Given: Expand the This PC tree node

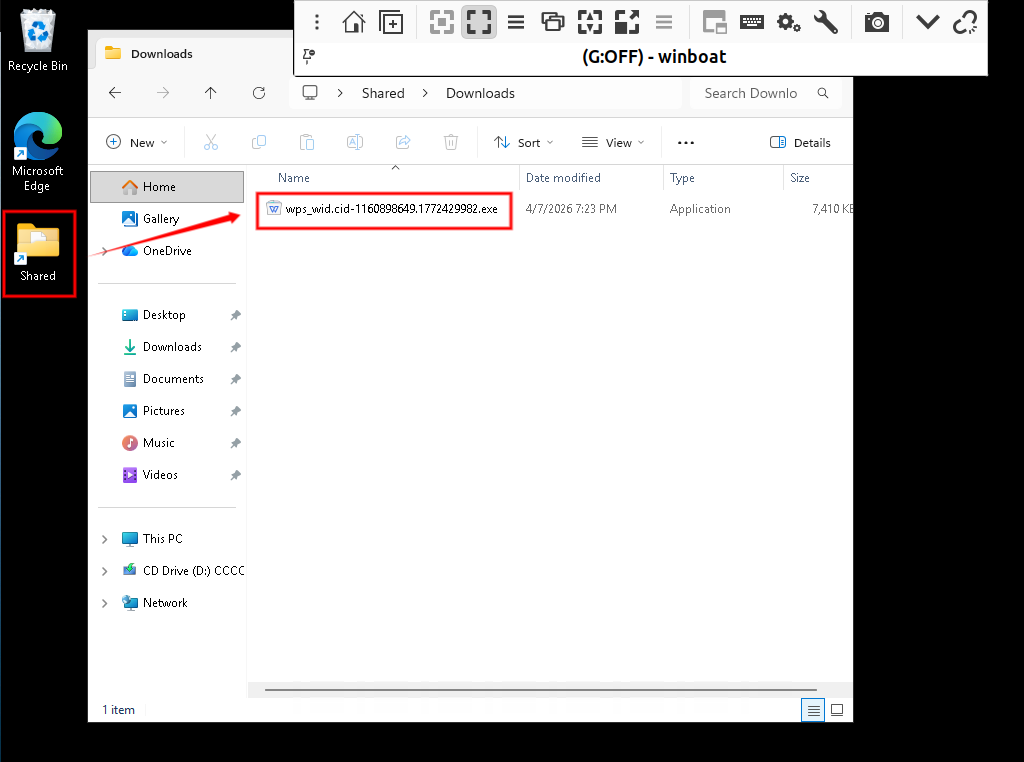Looking at the screenshot, I should click(105, 539).
